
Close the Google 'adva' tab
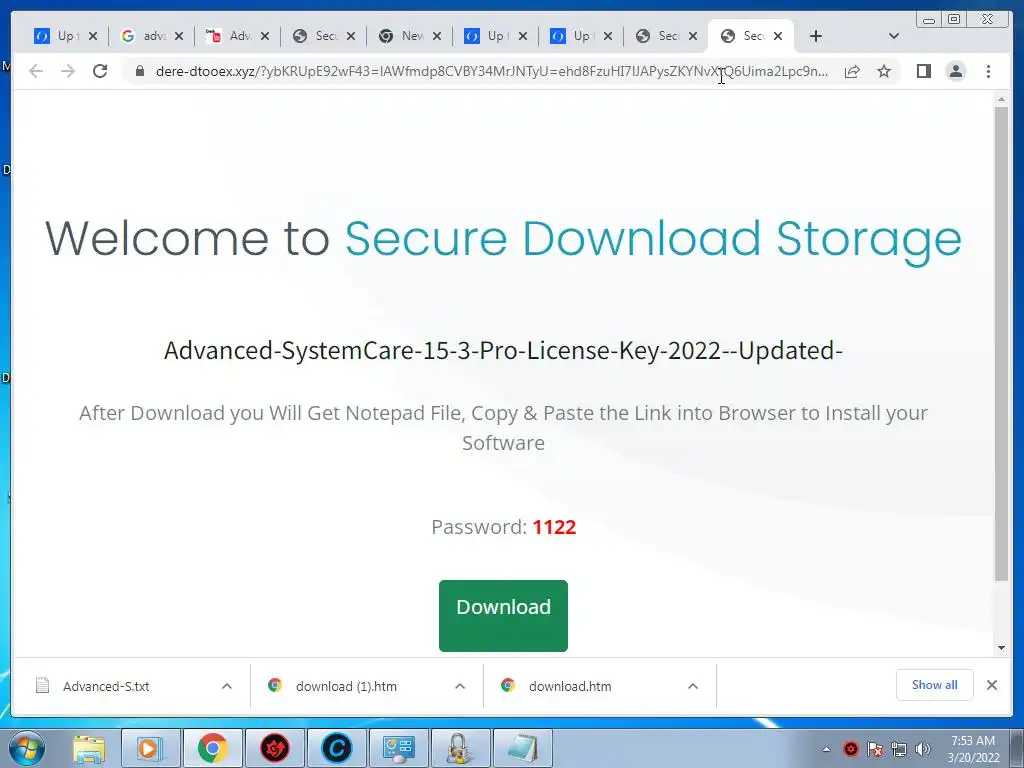click(x=179, y=36)
